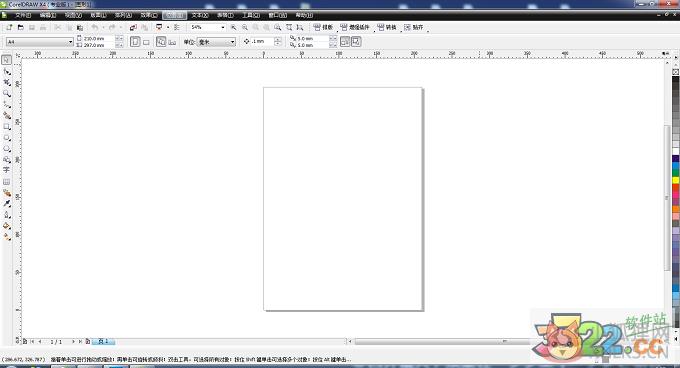This screenshot has width=680, height=368.
Task: Open the 视图 (View) menu
Action: (73, 15)
